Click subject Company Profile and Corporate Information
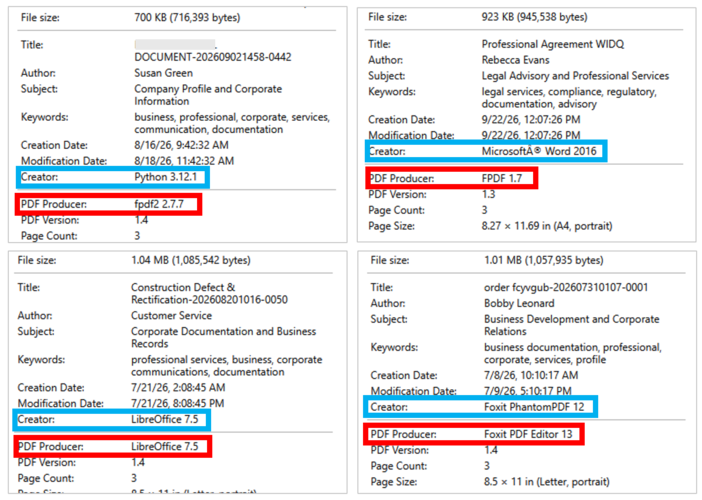702x500 pixels. (208, 95)
